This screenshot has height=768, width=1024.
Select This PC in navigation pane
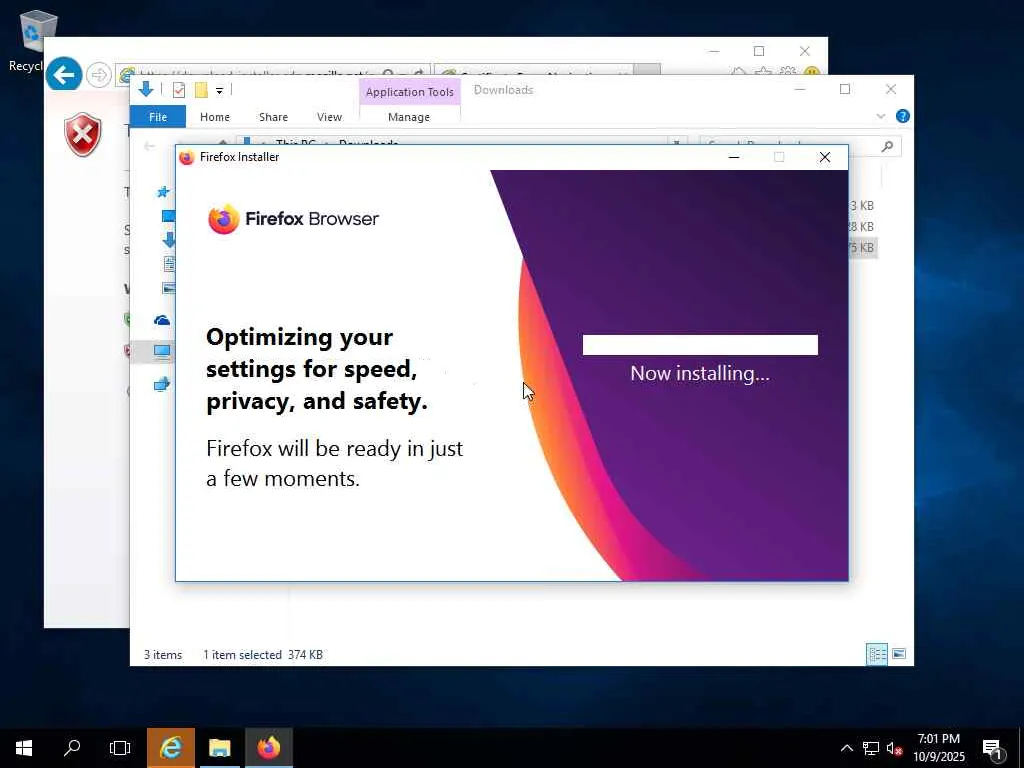162,352
